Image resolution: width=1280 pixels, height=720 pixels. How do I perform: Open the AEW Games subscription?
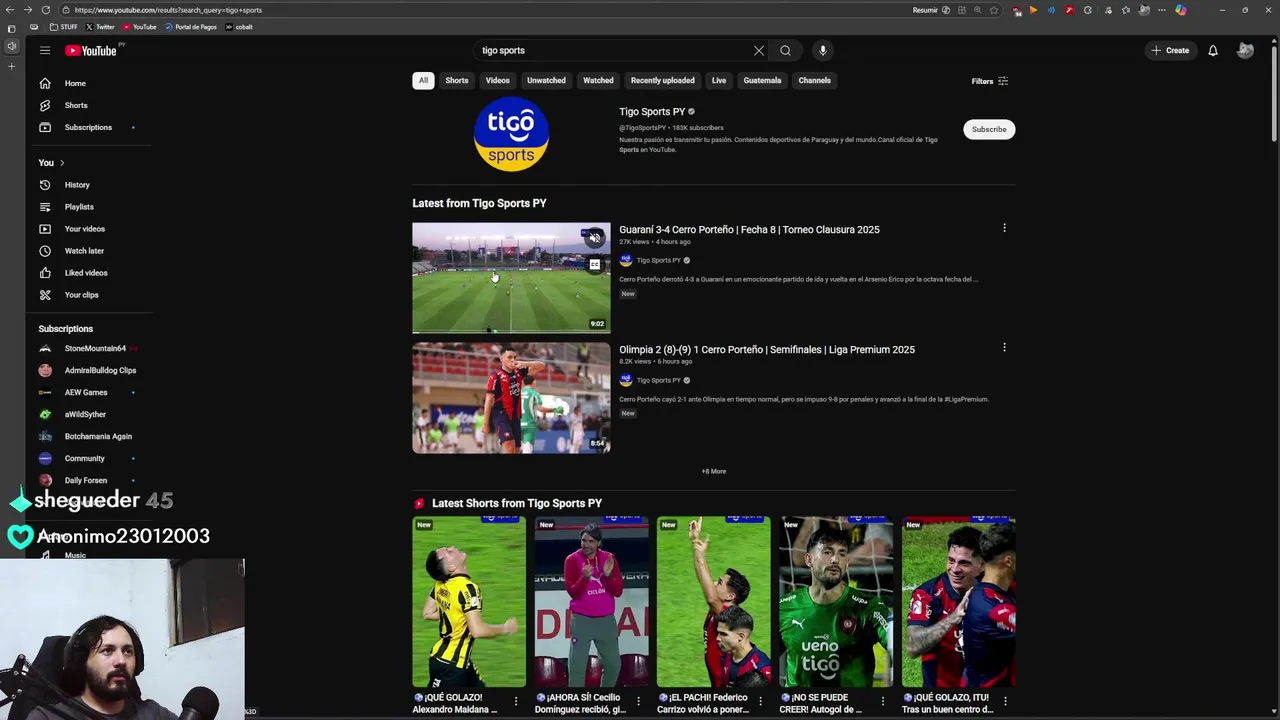[x=88, y=392]
